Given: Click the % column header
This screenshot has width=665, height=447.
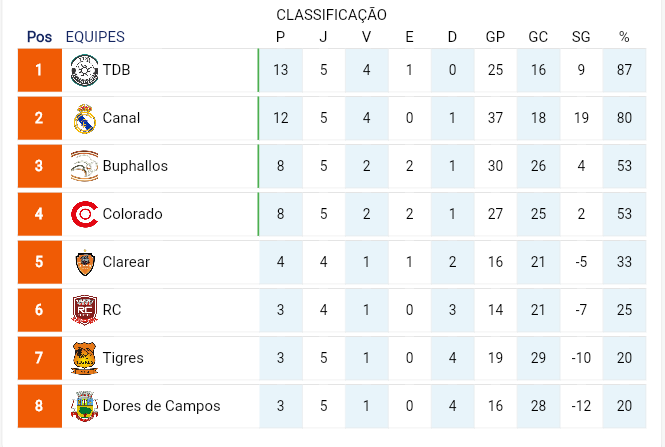Looking at the screenshot, I should 624,37.
